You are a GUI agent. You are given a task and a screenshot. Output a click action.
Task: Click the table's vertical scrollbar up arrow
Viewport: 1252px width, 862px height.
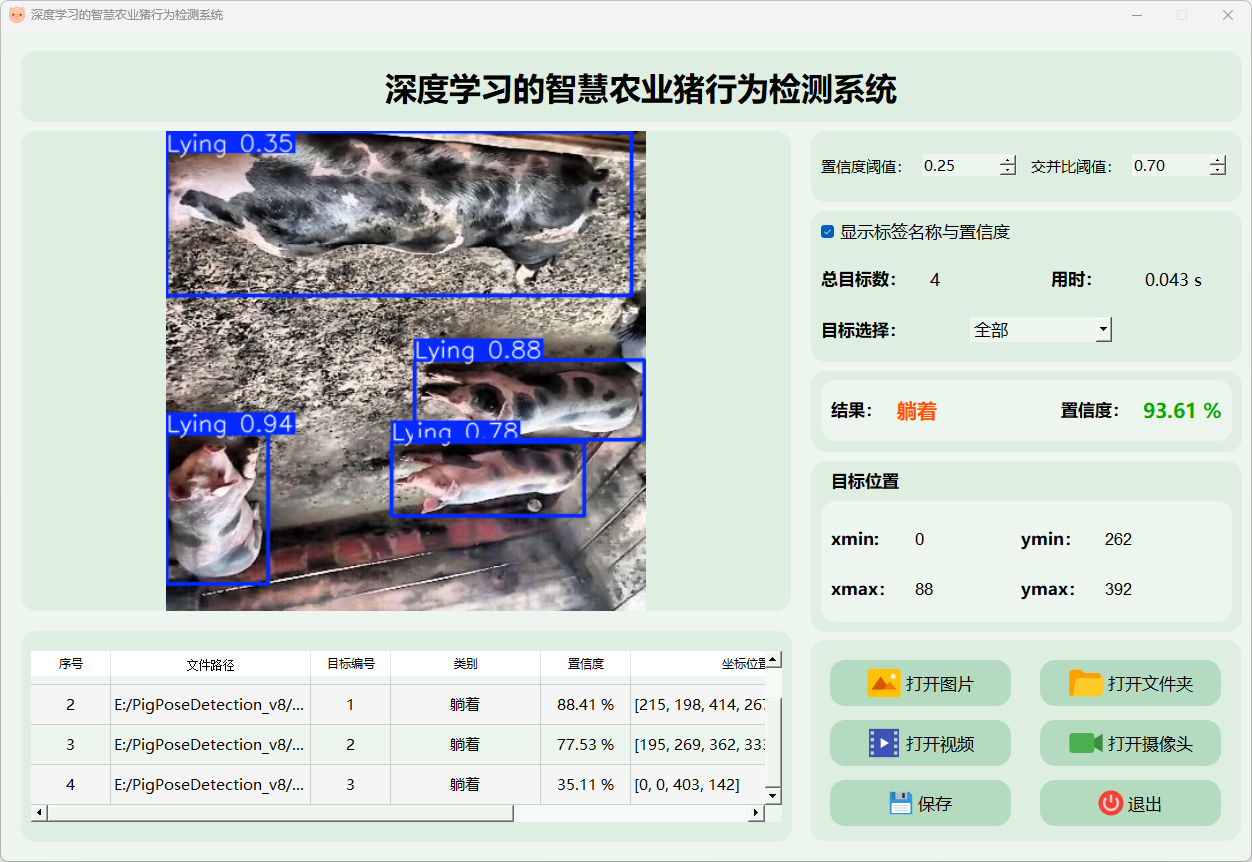(x=773, y=660)
